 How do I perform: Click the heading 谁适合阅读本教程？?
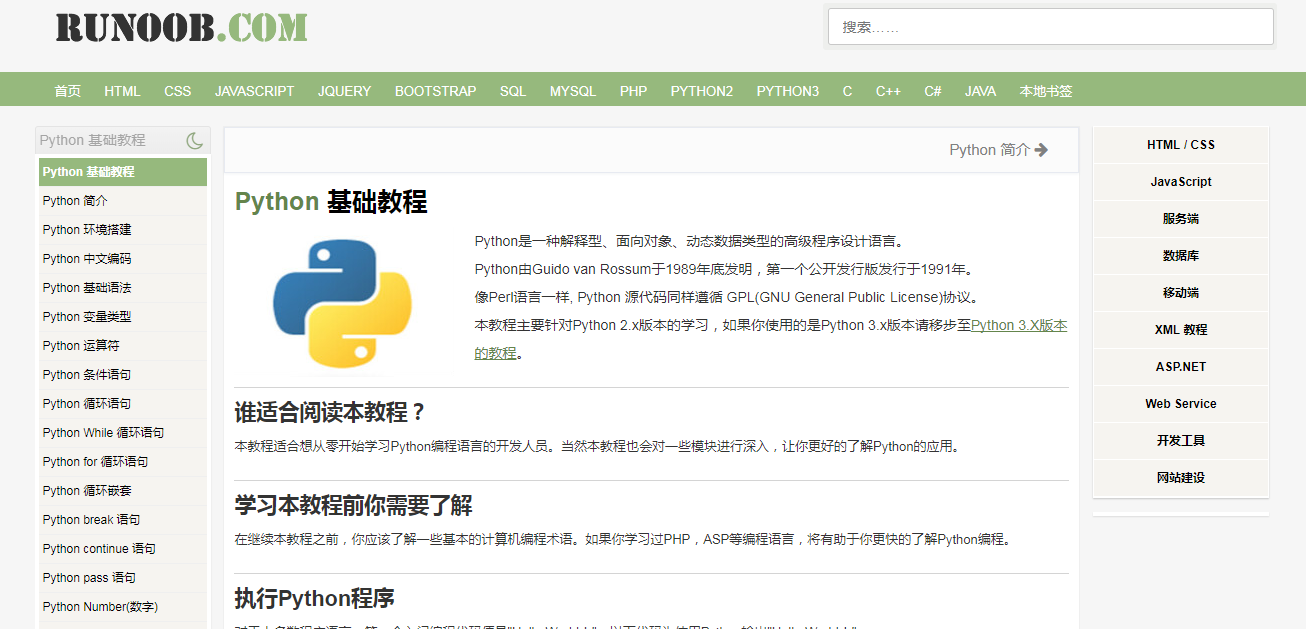click(x=331, y=412)
